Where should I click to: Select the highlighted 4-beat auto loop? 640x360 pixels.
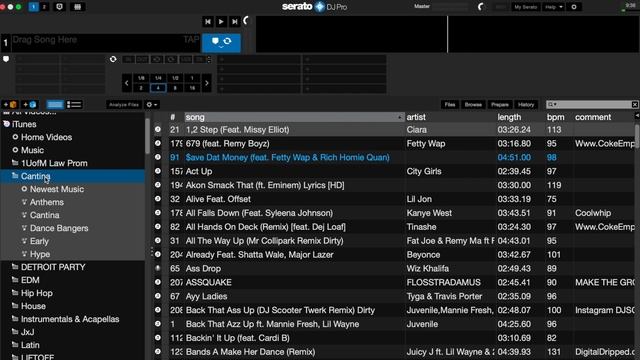(x=158, y=88)
